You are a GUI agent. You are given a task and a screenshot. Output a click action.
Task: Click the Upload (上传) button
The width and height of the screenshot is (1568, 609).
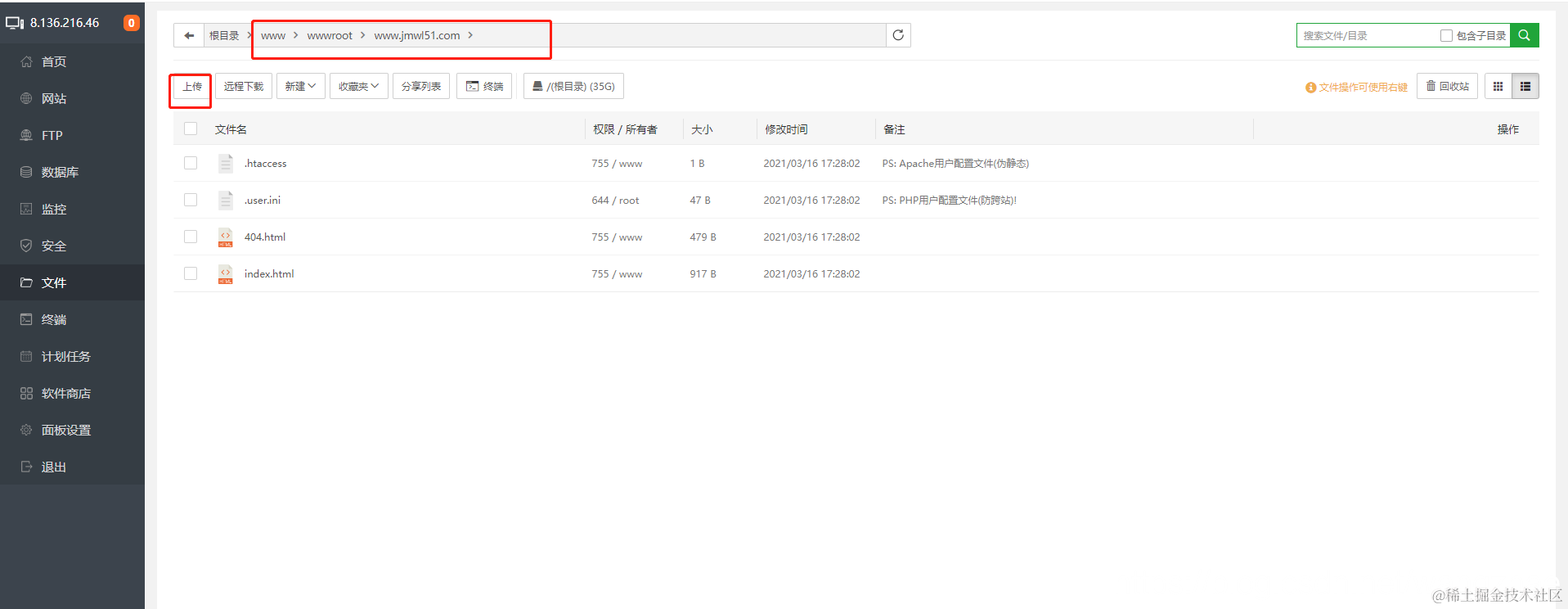coord(192,86)
